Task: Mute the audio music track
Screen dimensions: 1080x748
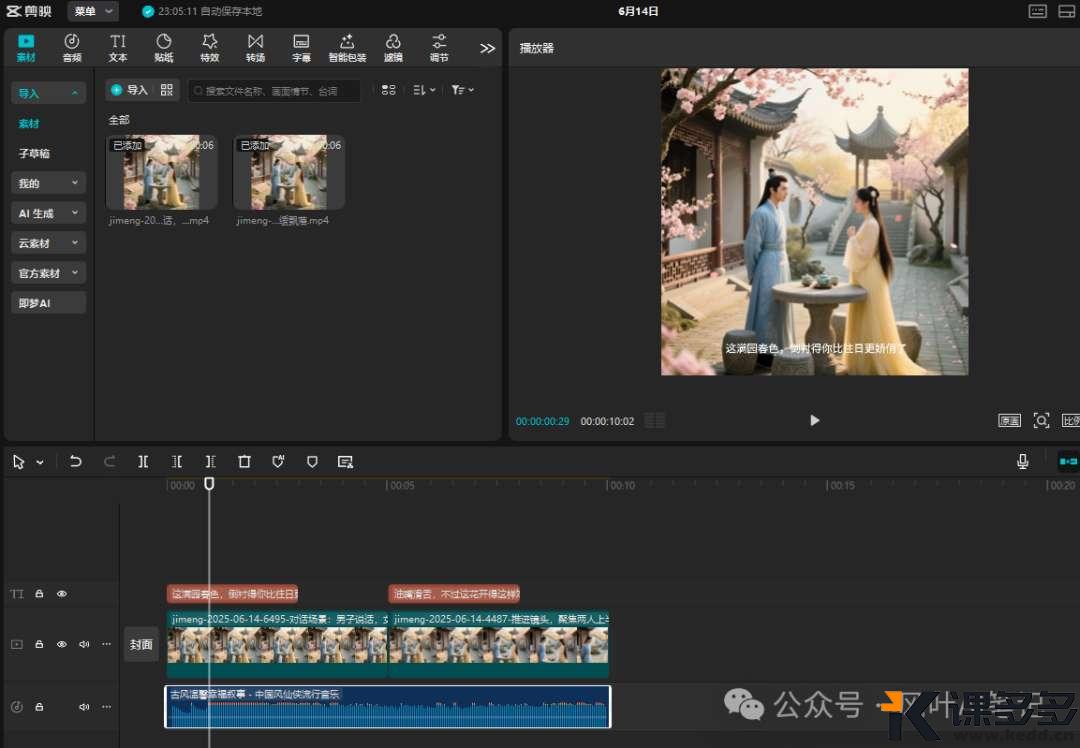Action: (x=84, y=707)
